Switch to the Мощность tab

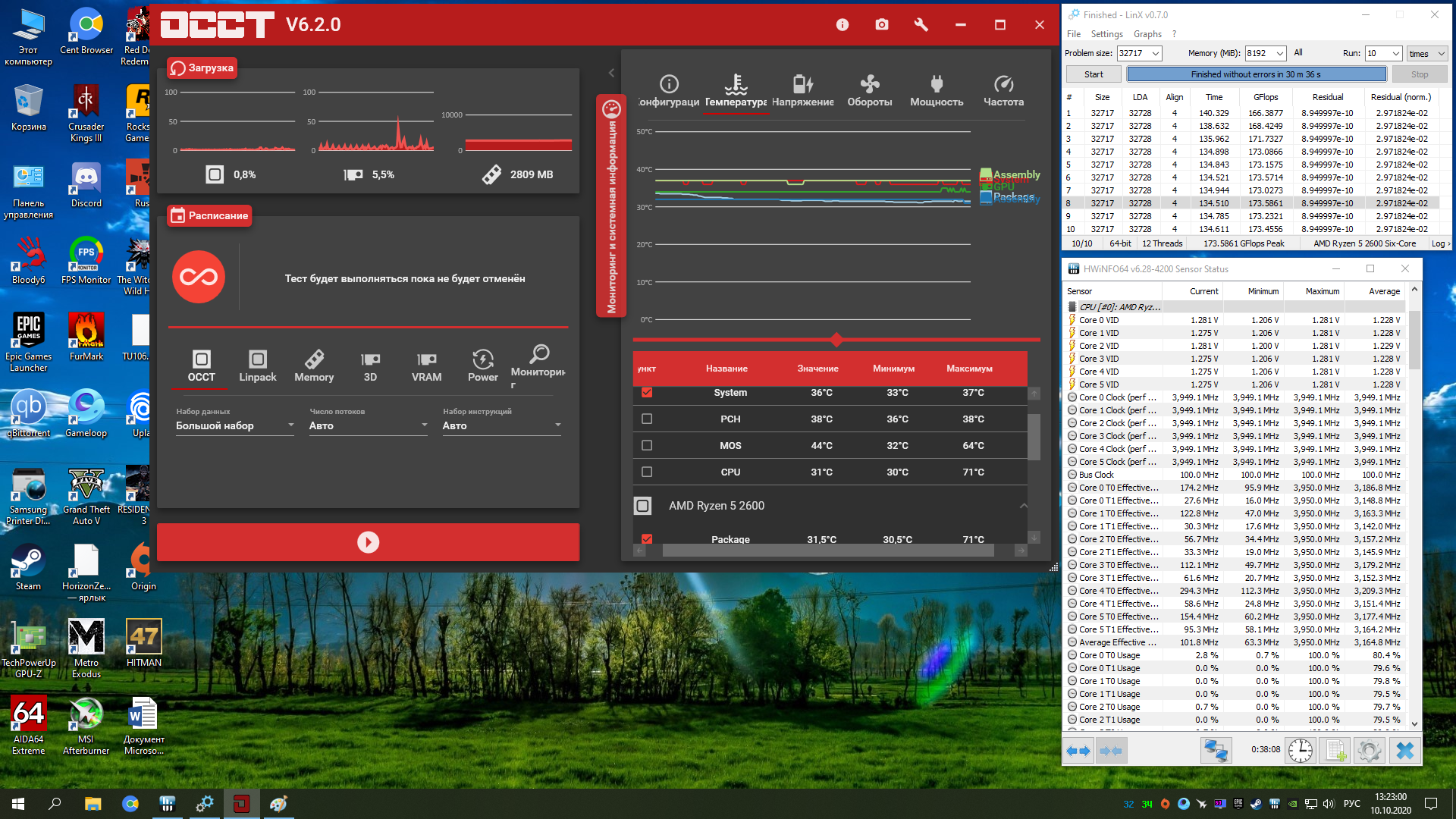click(937, 91)
